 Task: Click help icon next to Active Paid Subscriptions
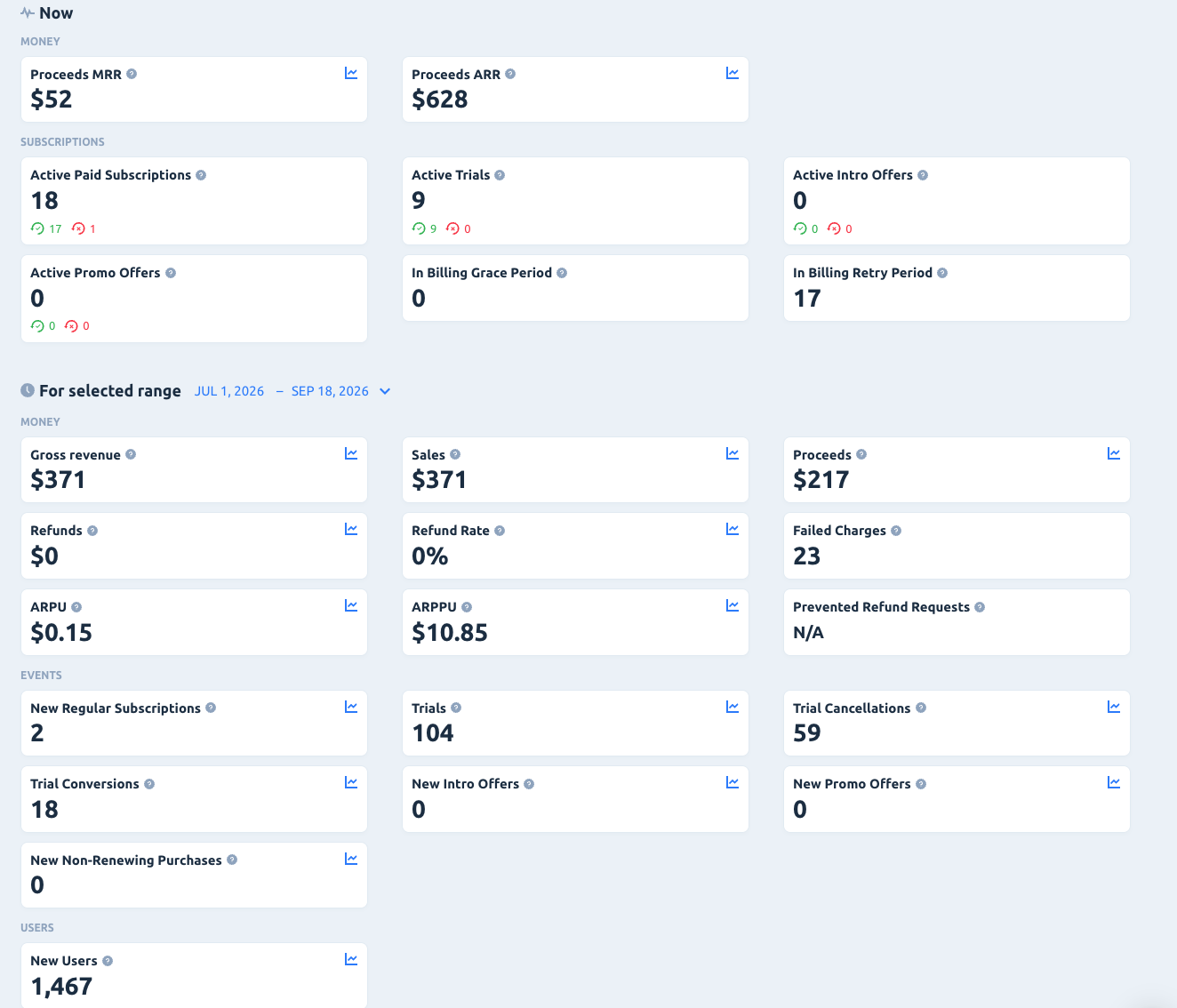point(201,175)
